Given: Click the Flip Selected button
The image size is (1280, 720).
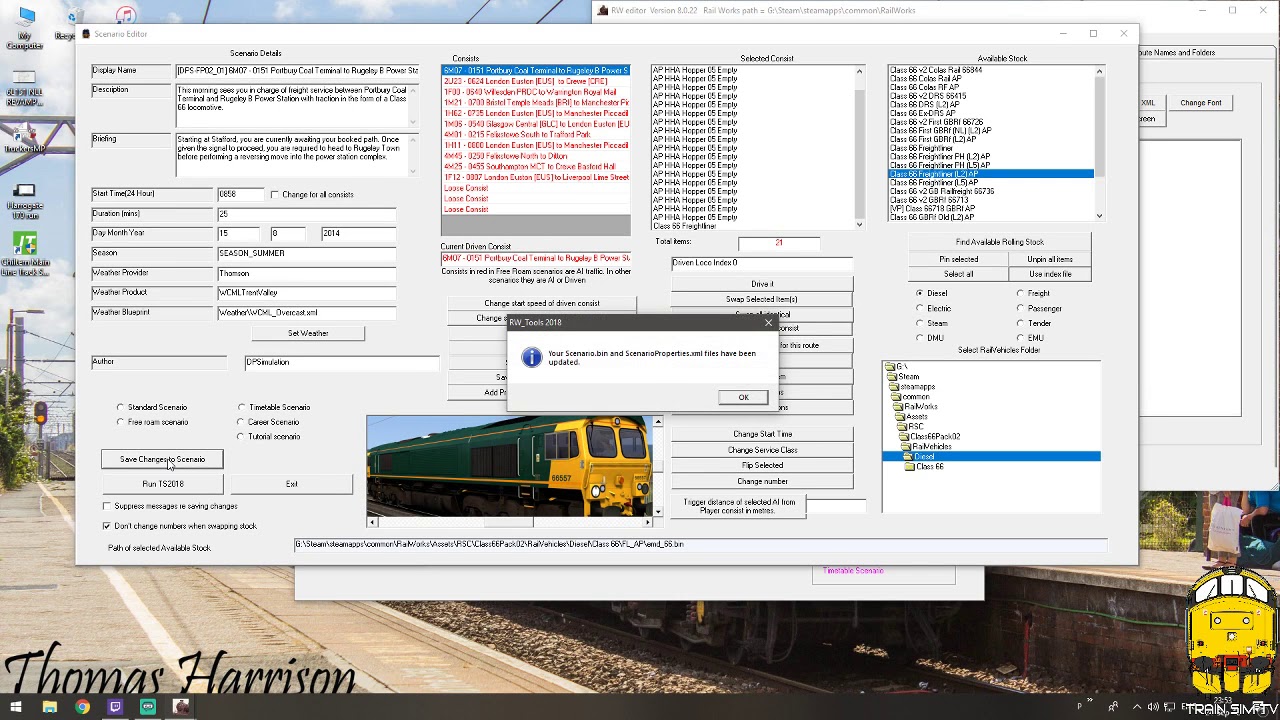Looking at the screenshot, I should (x=762, y=466).
